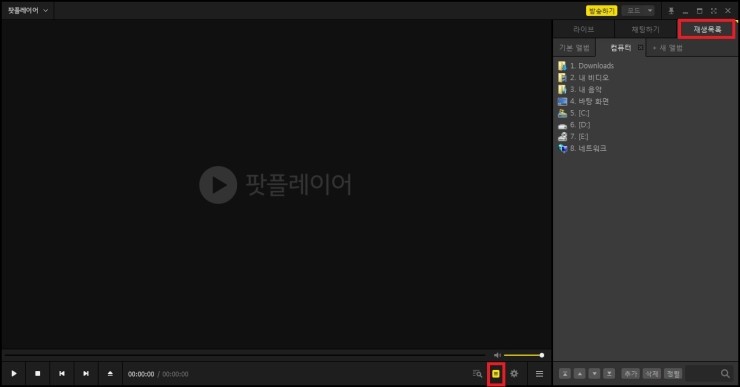This screenshot has width=740, height=387.
Task: Start playback with the play button
Action: [14, 373]
